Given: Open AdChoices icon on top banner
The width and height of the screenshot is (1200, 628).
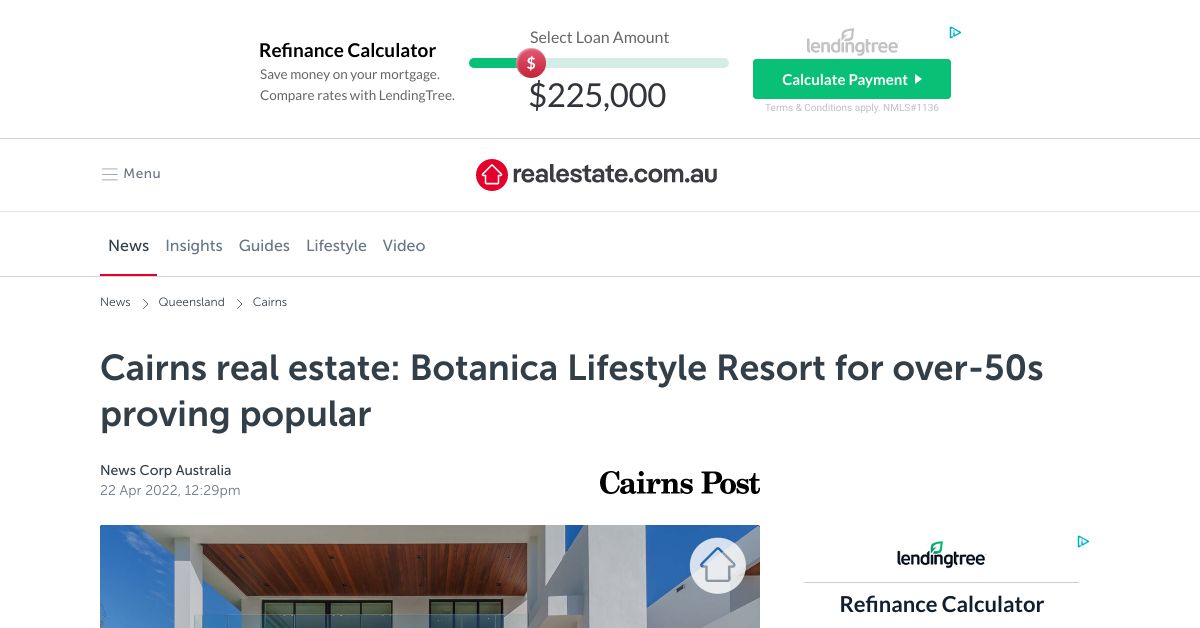Looking at the screenshot, I should pos(955,33).
